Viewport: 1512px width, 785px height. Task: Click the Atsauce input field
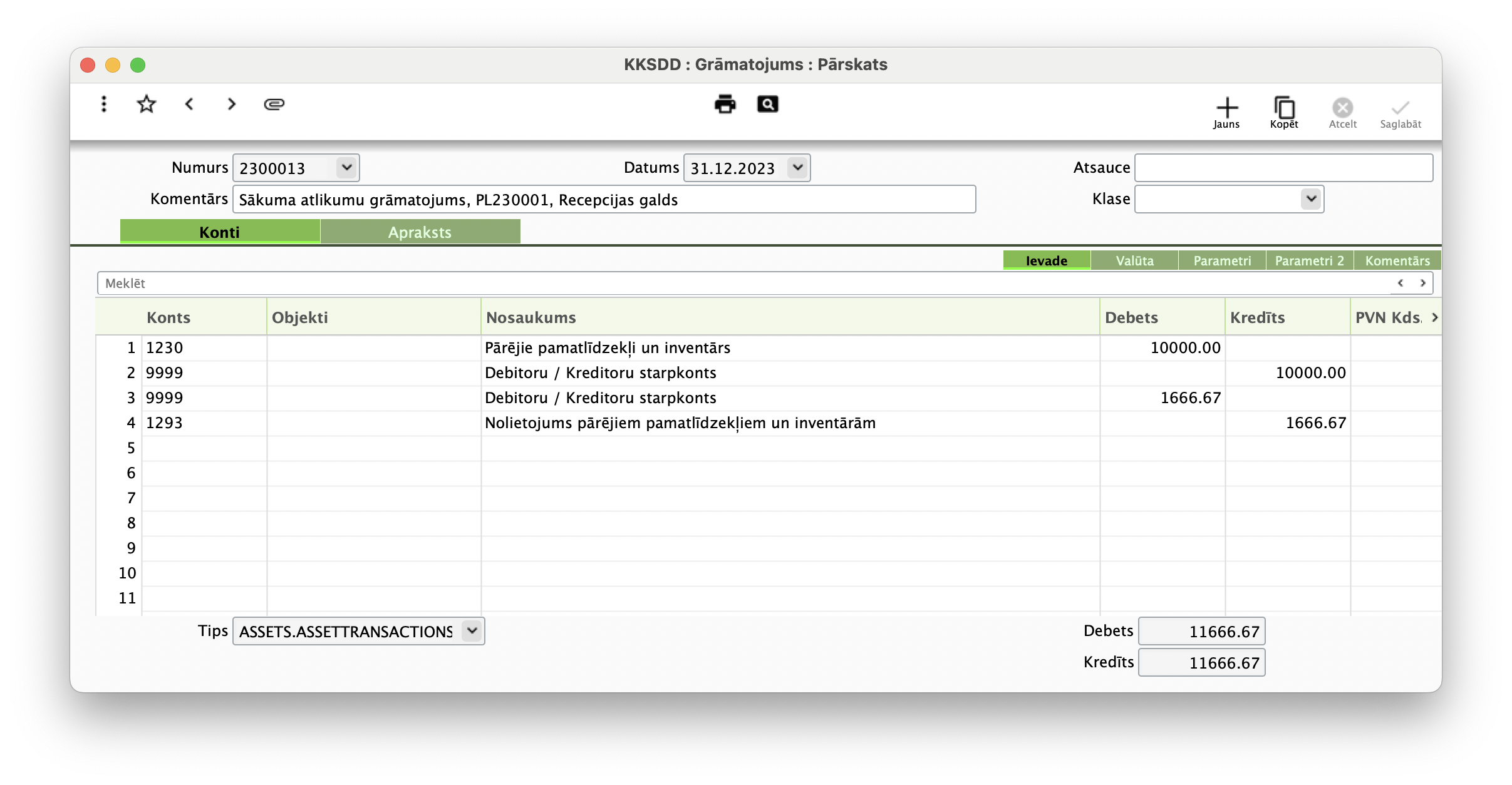click(x=1283, y=168)
